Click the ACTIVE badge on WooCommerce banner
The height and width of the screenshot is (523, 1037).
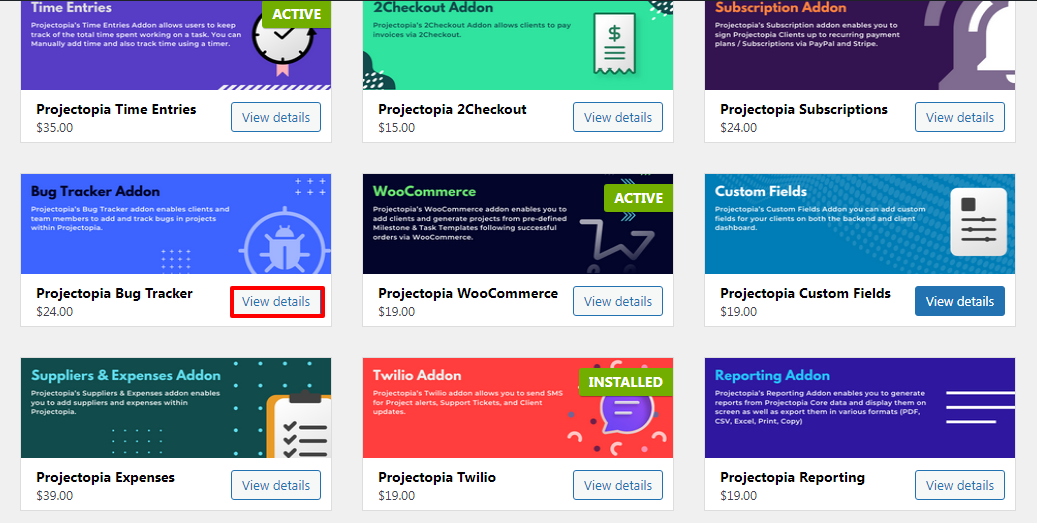[x=638, y=198]
